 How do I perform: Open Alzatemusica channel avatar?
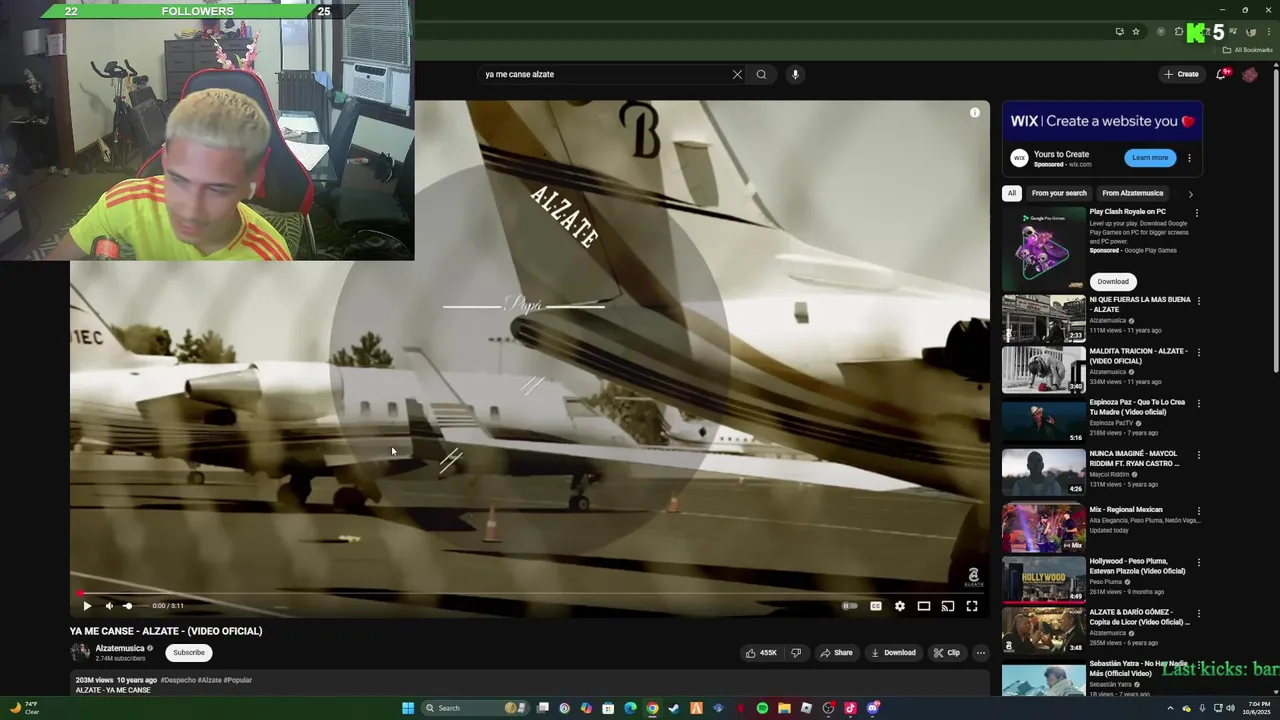[80, 653]
